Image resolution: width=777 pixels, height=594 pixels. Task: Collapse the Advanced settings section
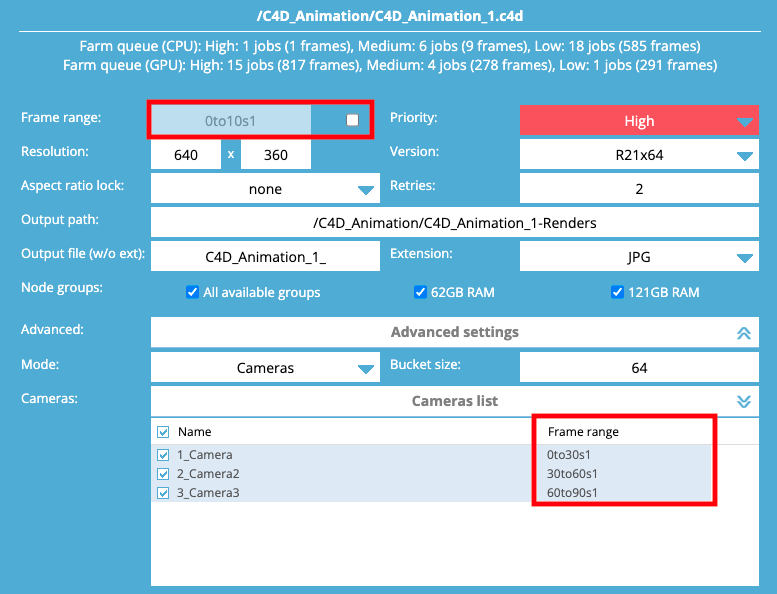[454, 332]
